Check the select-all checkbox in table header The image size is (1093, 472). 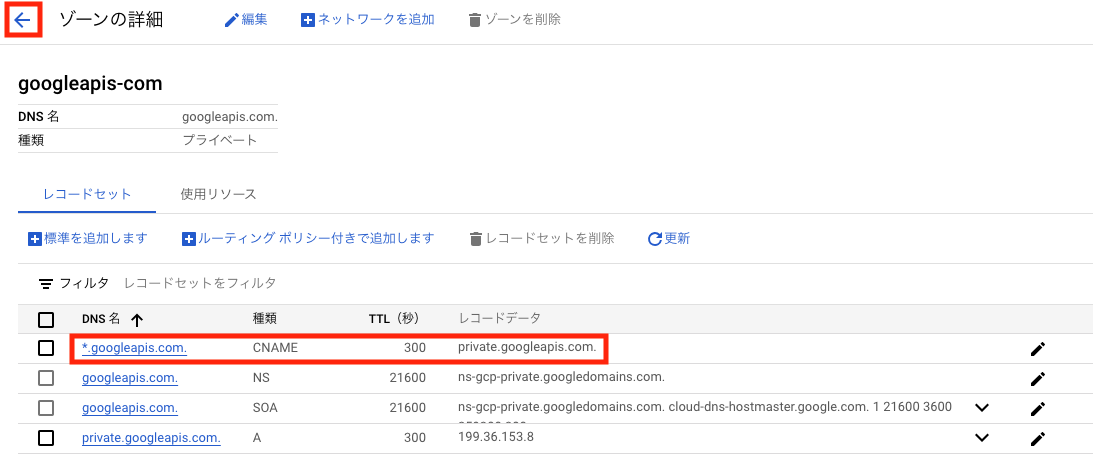46,320
